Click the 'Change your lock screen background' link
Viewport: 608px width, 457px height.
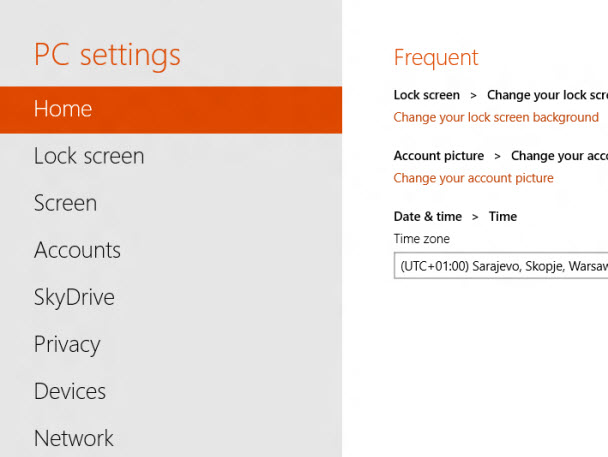click(496, 117)
